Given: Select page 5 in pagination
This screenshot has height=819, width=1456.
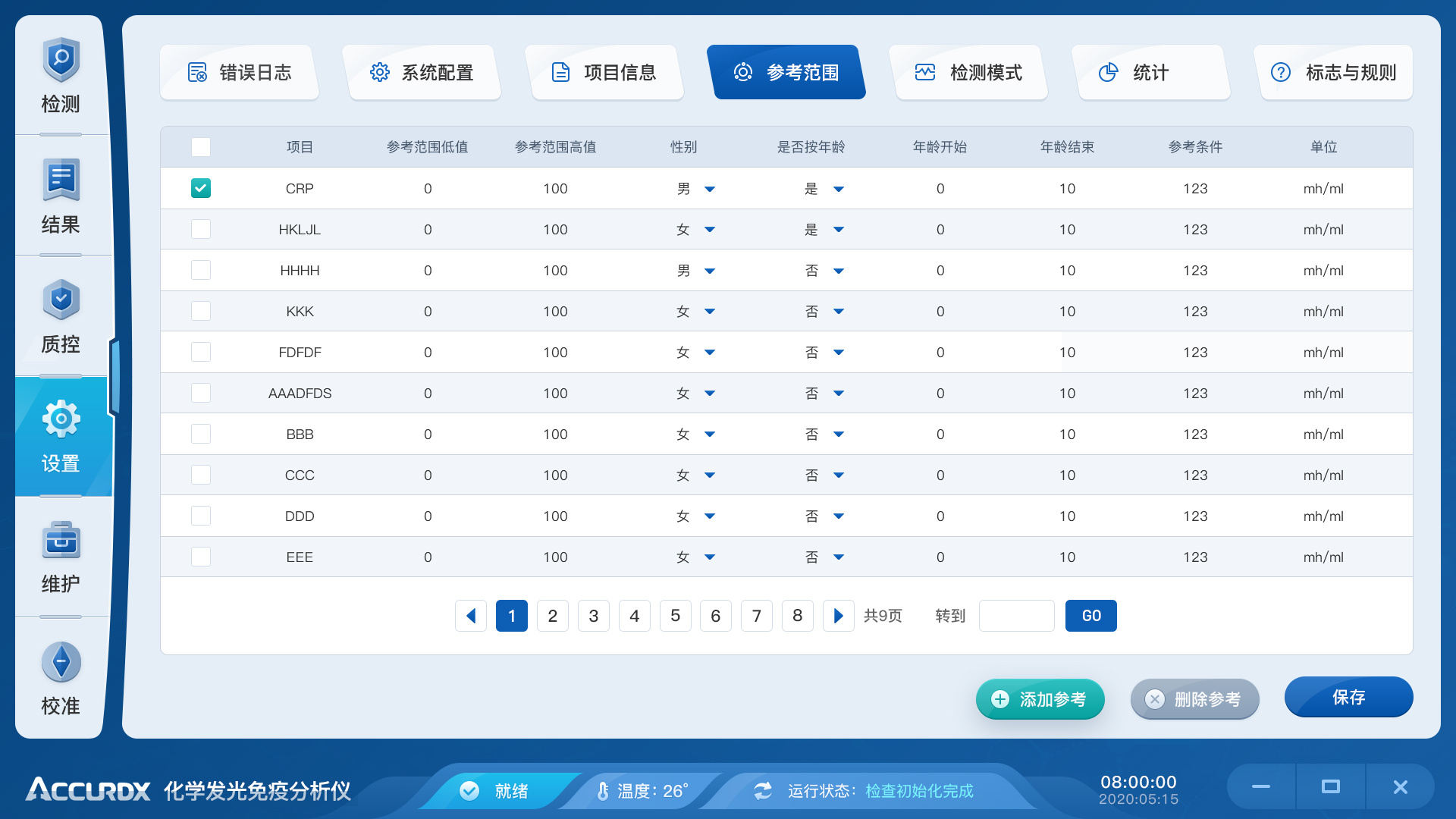Looking at the screenshot, I should [x=675, y=616].
